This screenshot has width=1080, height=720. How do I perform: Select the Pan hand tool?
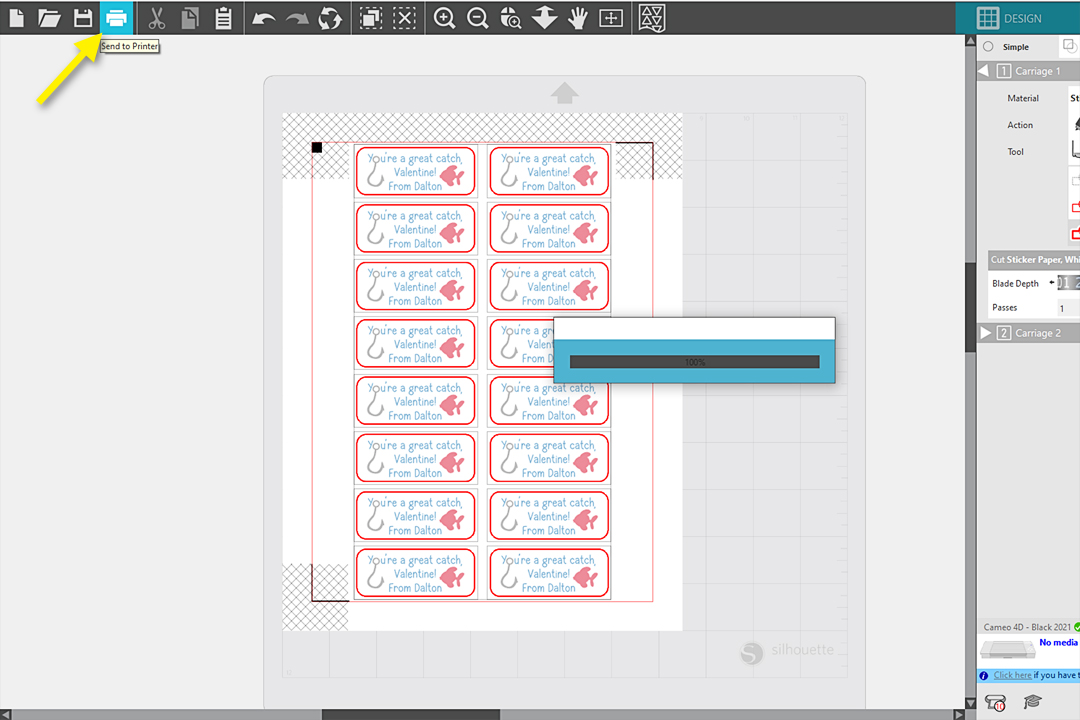coord(578,18)
